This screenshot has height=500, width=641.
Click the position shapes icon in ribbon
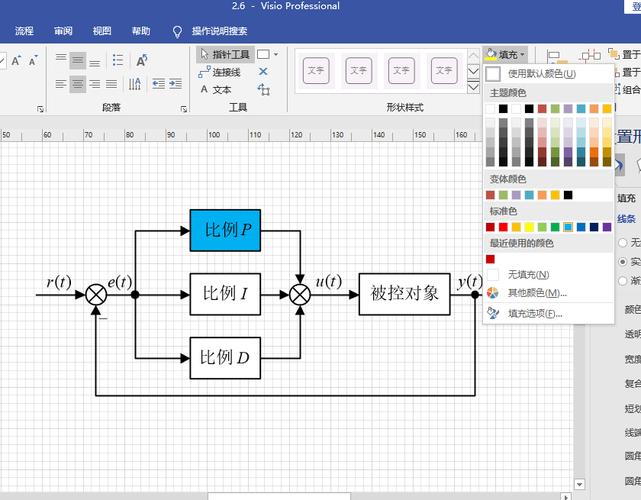pyautogui.click(x=590, y=55)
